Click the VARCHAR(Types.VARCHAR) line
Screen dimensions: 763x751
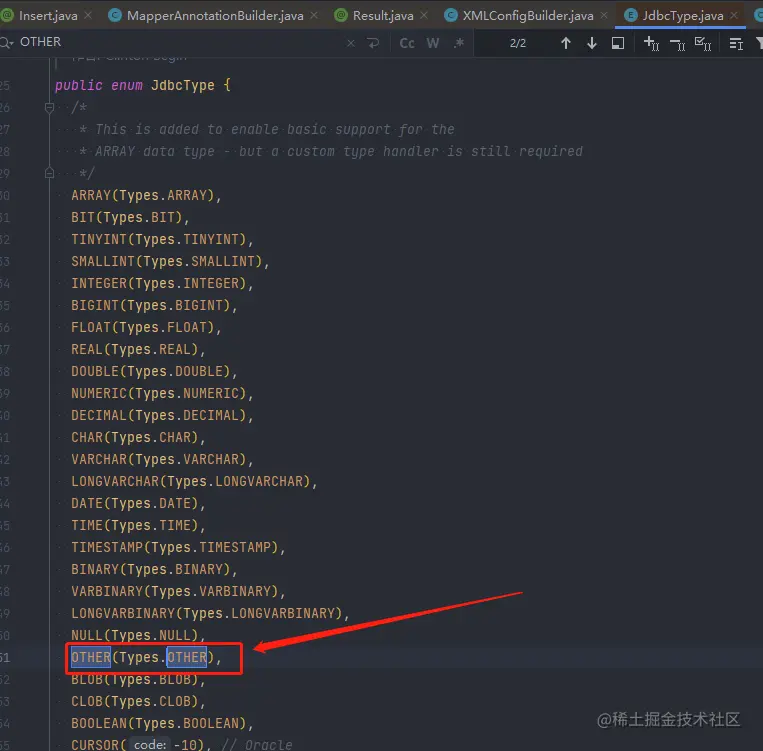tap(162, 459)
